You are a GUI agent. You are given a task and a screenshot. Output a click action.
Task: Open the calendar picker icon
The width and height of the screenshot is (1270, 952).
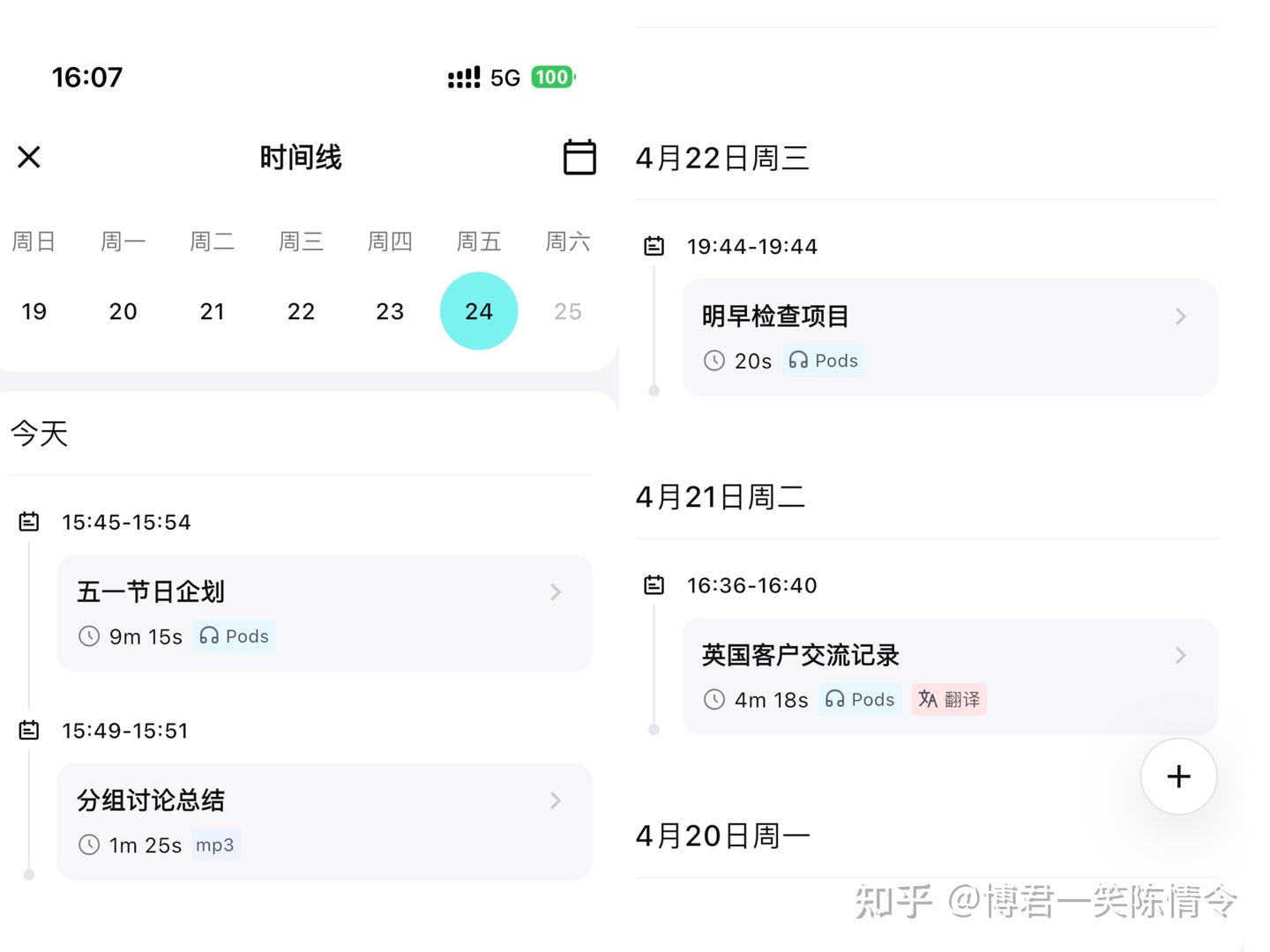[579, 157]
